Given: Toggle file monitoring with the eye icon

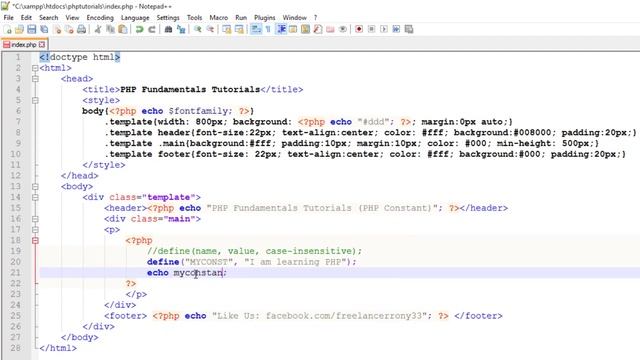Looking at the screenshot, I should pyautogui.click(x=343, y=29).
